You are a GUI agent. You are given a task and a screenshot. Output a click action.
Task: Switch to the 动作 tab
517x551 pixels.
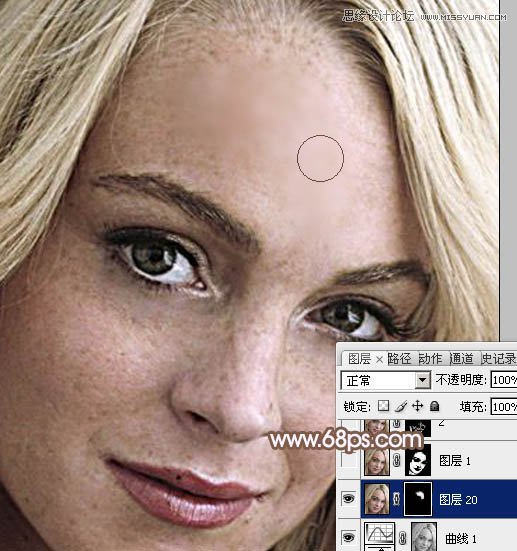(x=430, y=359)
